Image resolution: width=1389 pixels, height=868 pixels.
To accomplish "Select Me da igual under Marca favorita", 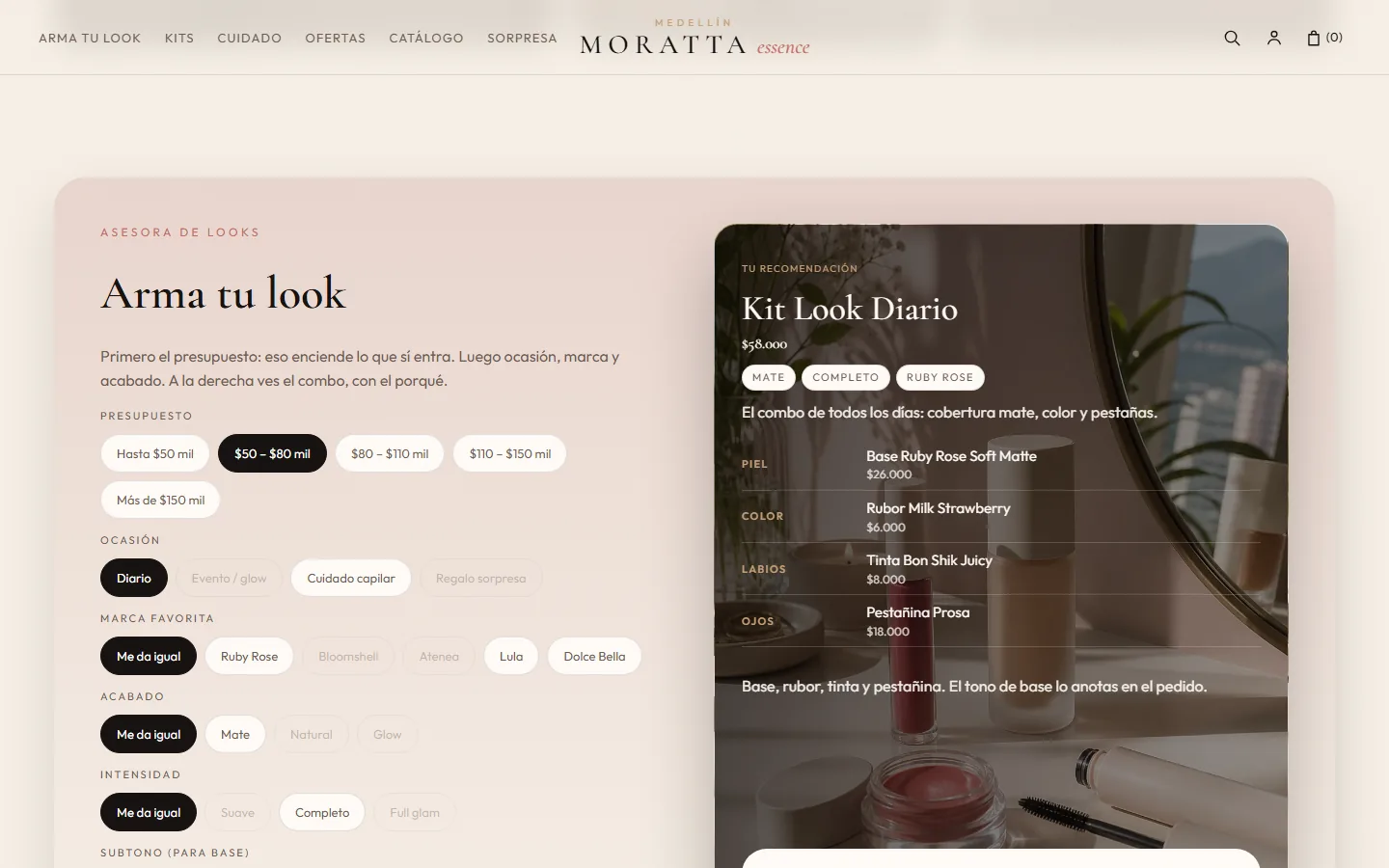I will 149,656.
